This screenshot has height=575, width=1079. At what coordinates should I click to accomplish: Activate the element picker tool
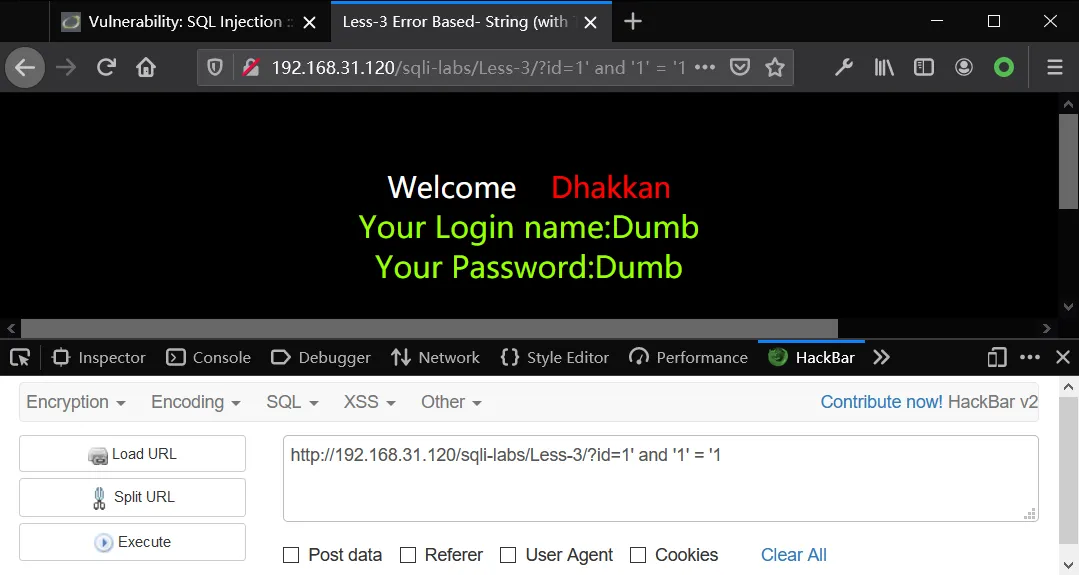tap(20, 358)
